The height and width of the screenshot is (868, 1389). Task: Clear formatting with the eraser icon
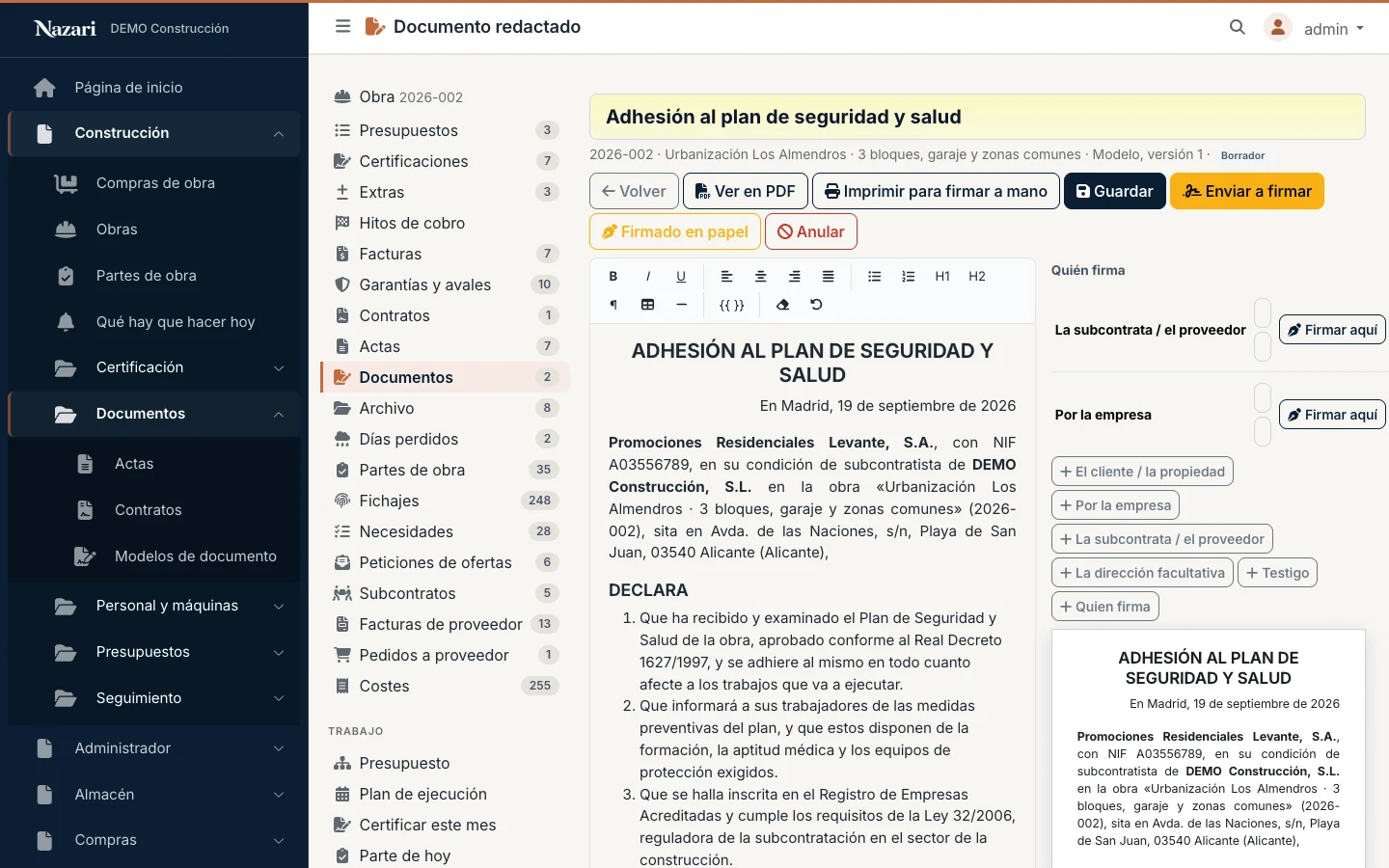[x=782, y=305]
